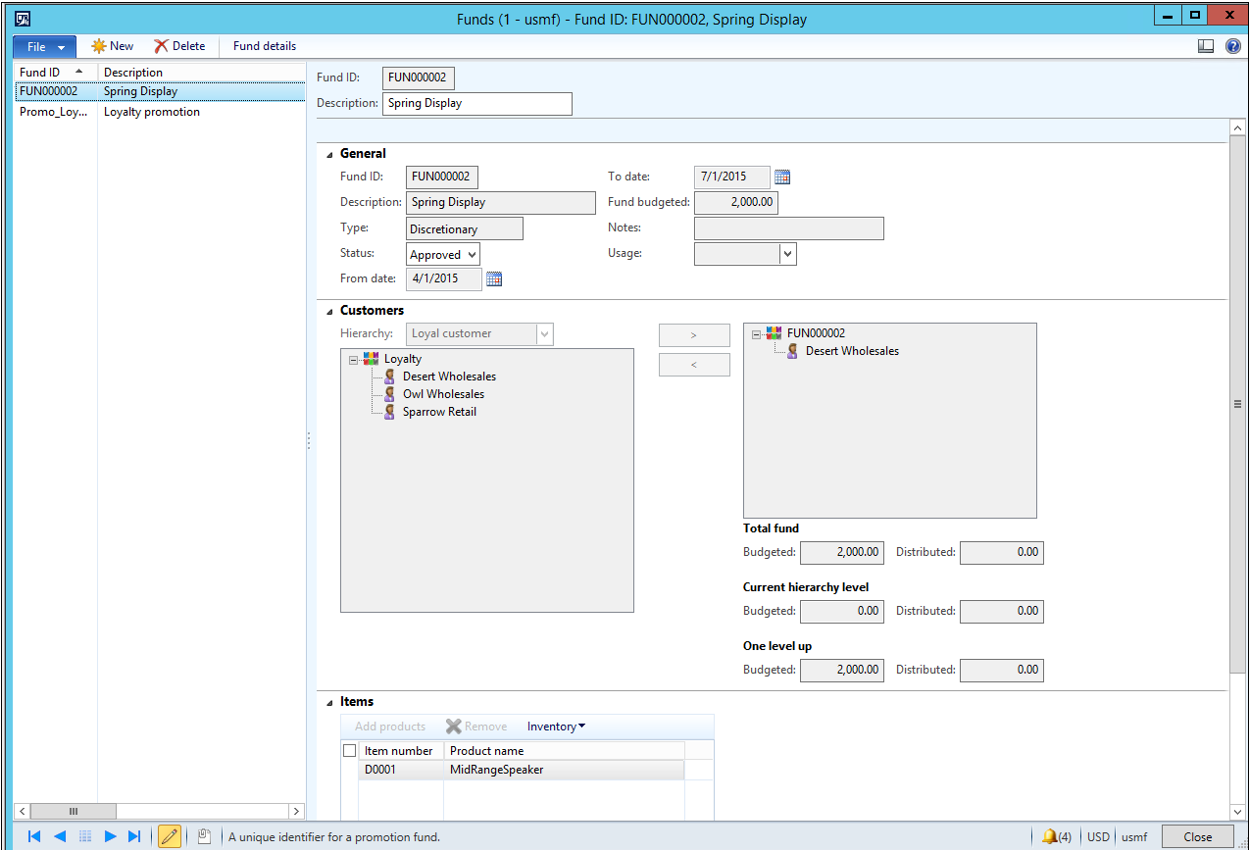Select Owl Wholesales in Loyalty tree
This screenshot has height=850, width=1250.
[443, 394]
